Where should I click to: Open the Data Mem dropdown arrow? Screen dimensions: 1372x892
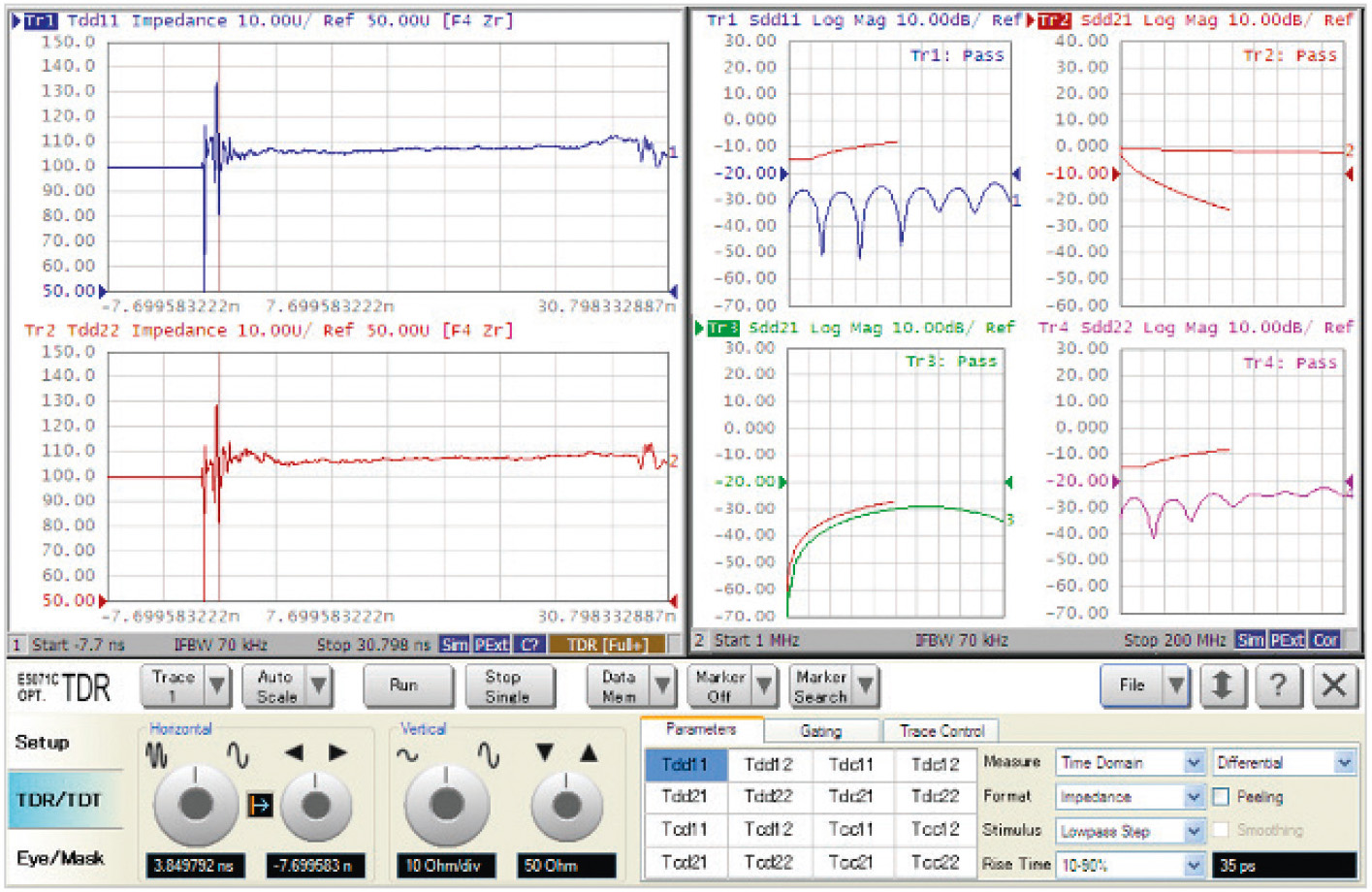[x=663, y=686]
